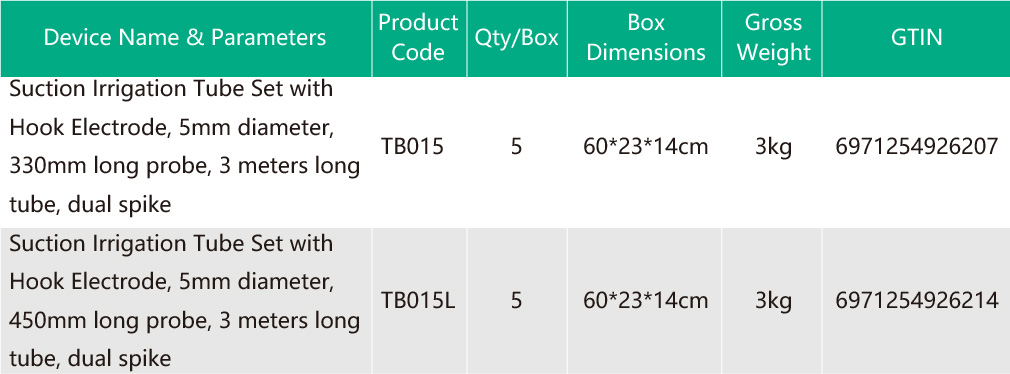Select quantity 5 in TB015L row
1010x374 pixels.
tap(517, 301)
